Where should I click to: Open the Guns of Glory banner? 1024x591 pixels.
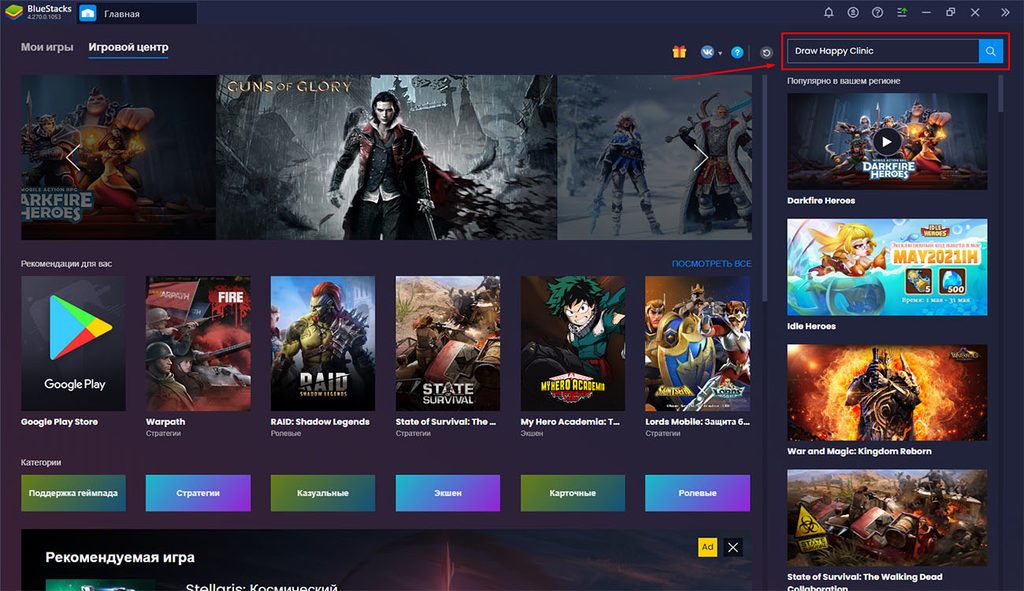point(387,157)
